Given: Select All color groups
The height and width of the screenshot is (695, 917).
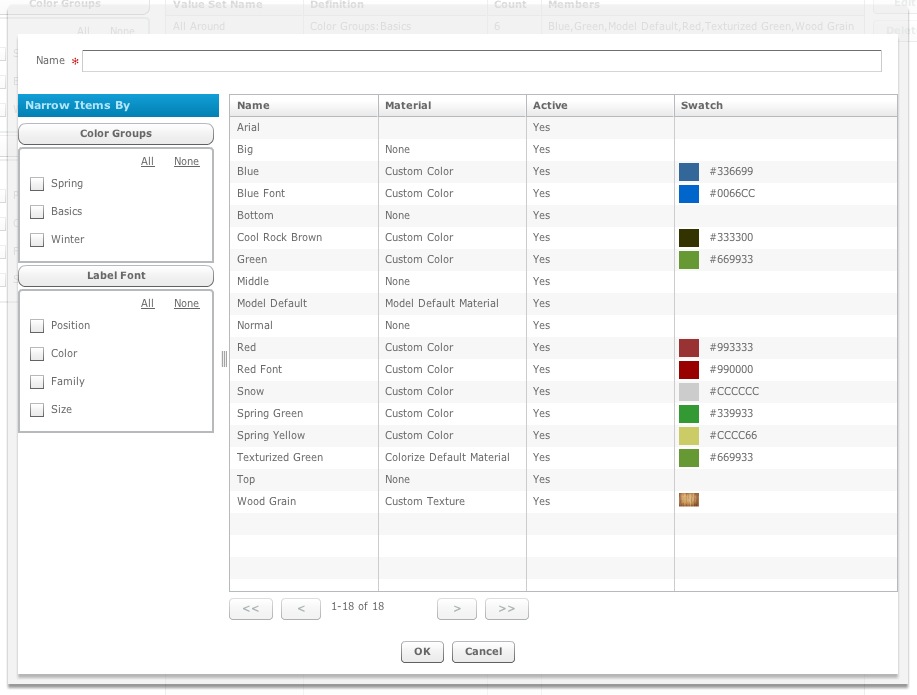Looking at the screenshot, I should pyautogui.click(x=146, y=161).
